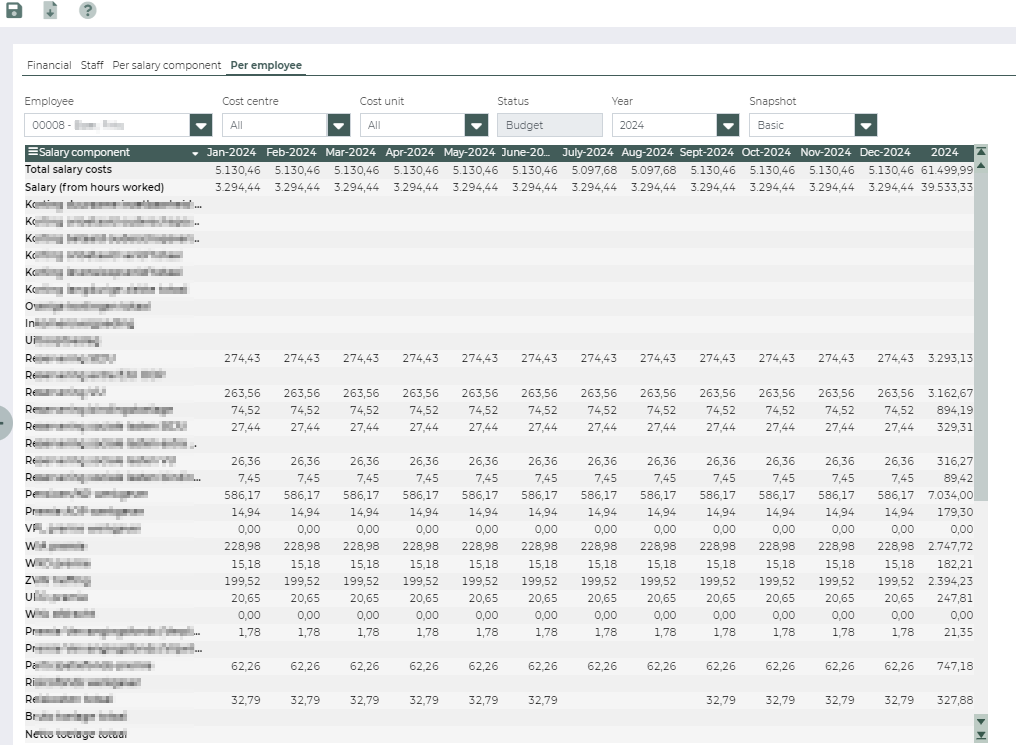Click the yearly total 2.394,23

click(950, 581)
